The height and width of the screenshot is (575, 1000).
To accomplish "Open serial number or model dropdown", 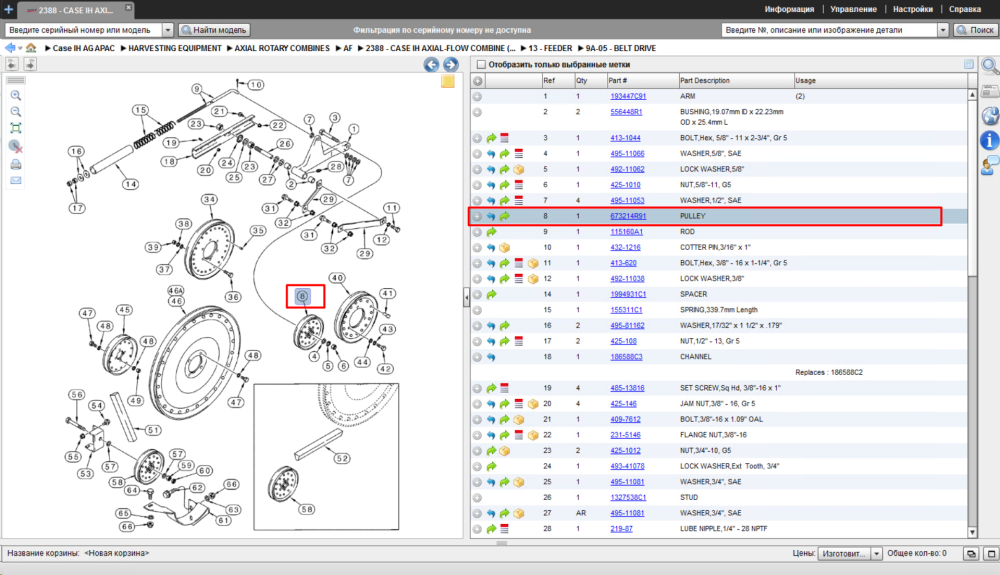I will pos(168,30).
